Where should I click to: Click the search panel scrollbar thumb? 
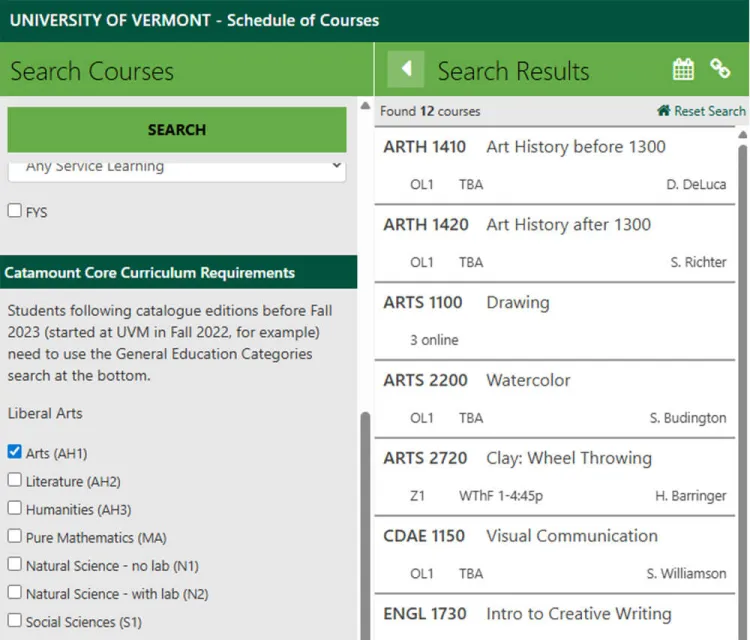coord(365,525)
